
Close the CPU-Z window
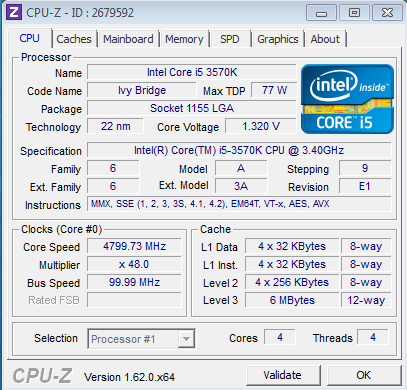click(x=387, y=13)
